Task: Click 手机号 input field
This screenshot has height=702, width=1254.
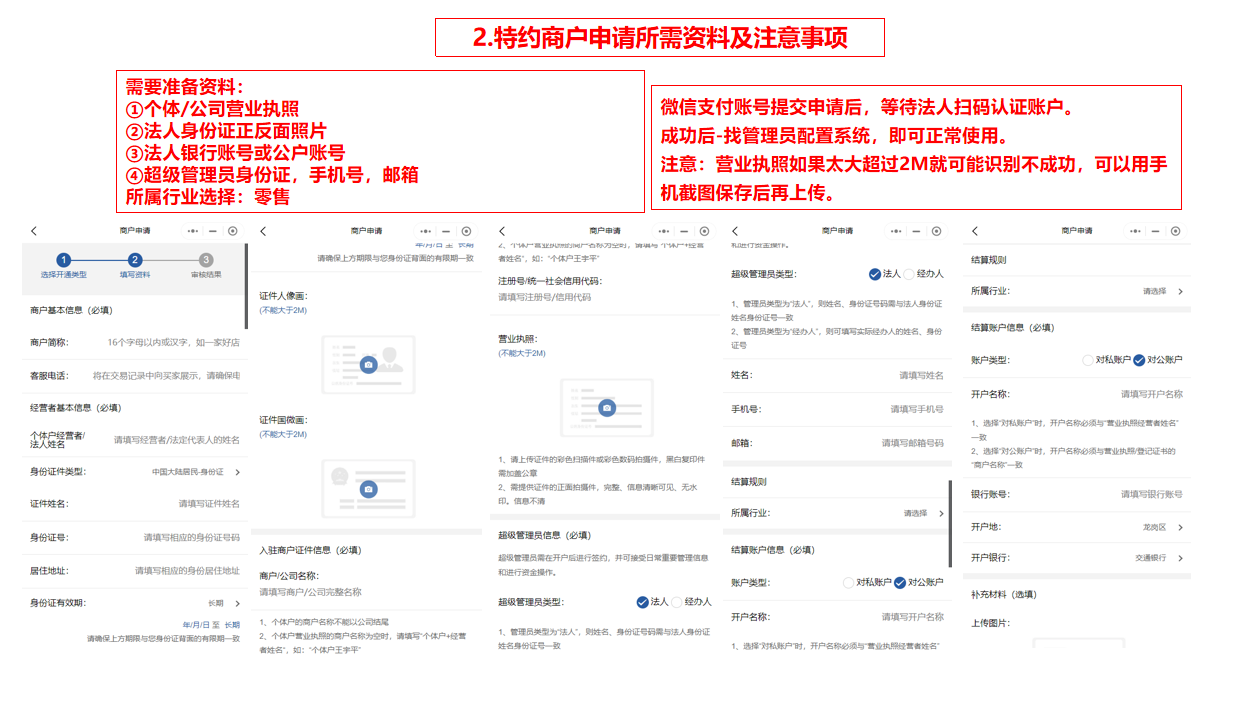Action: pyautogui.click(x=917, y=409)
